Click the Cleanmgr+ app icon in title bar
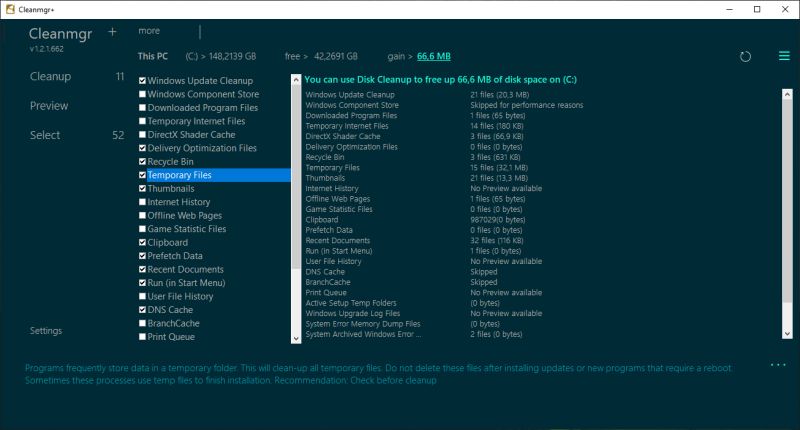 coord(10,9)
